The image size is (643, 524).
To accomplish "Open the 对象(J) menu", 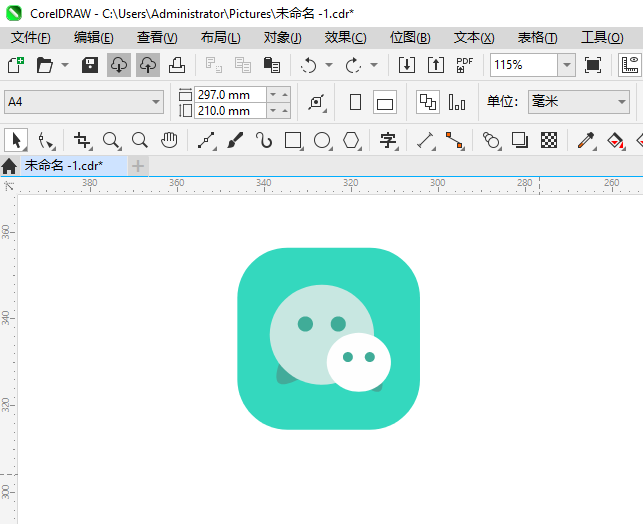I will pyautogui.click(x=283, y=38).
